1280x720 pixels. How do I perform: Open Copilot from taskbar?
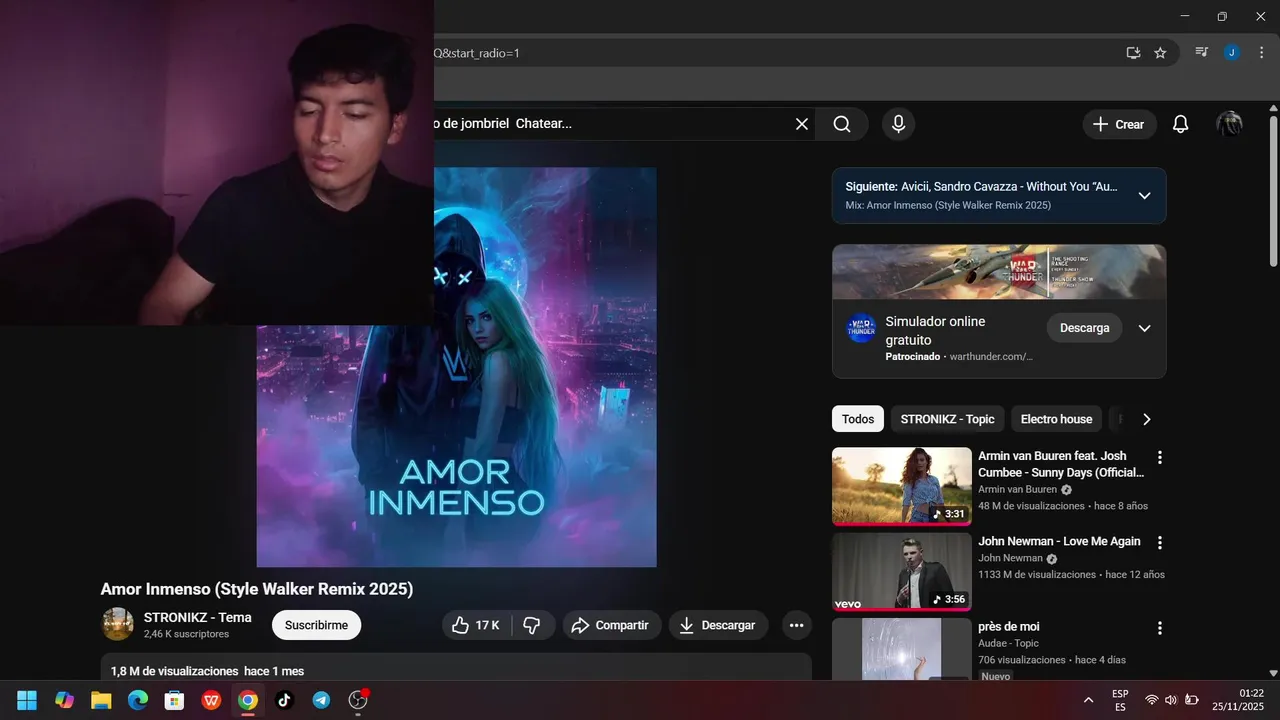pyautogui.click(x=64, y=700)
